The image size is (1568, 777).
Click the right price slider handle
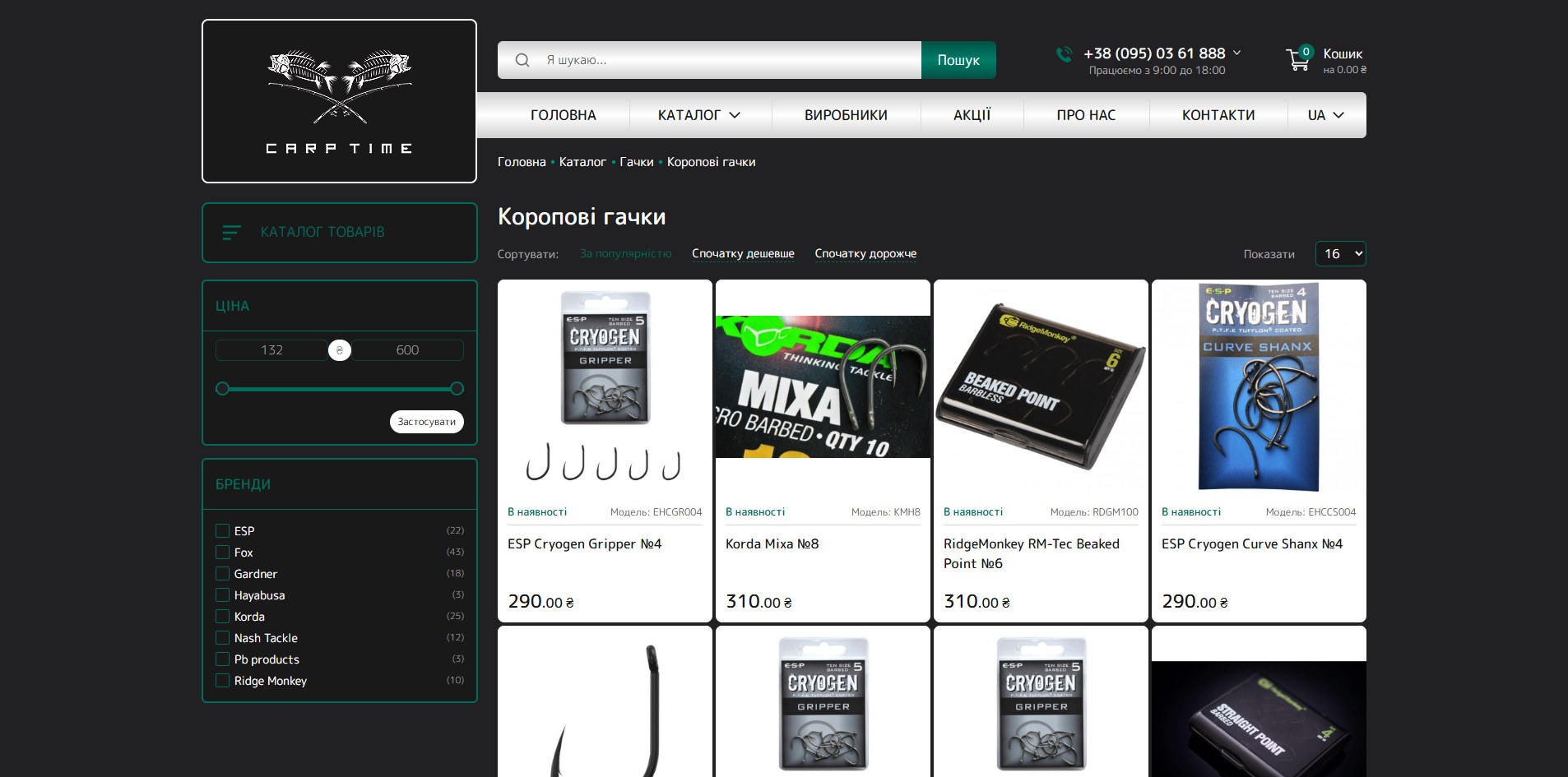[457, 389]
